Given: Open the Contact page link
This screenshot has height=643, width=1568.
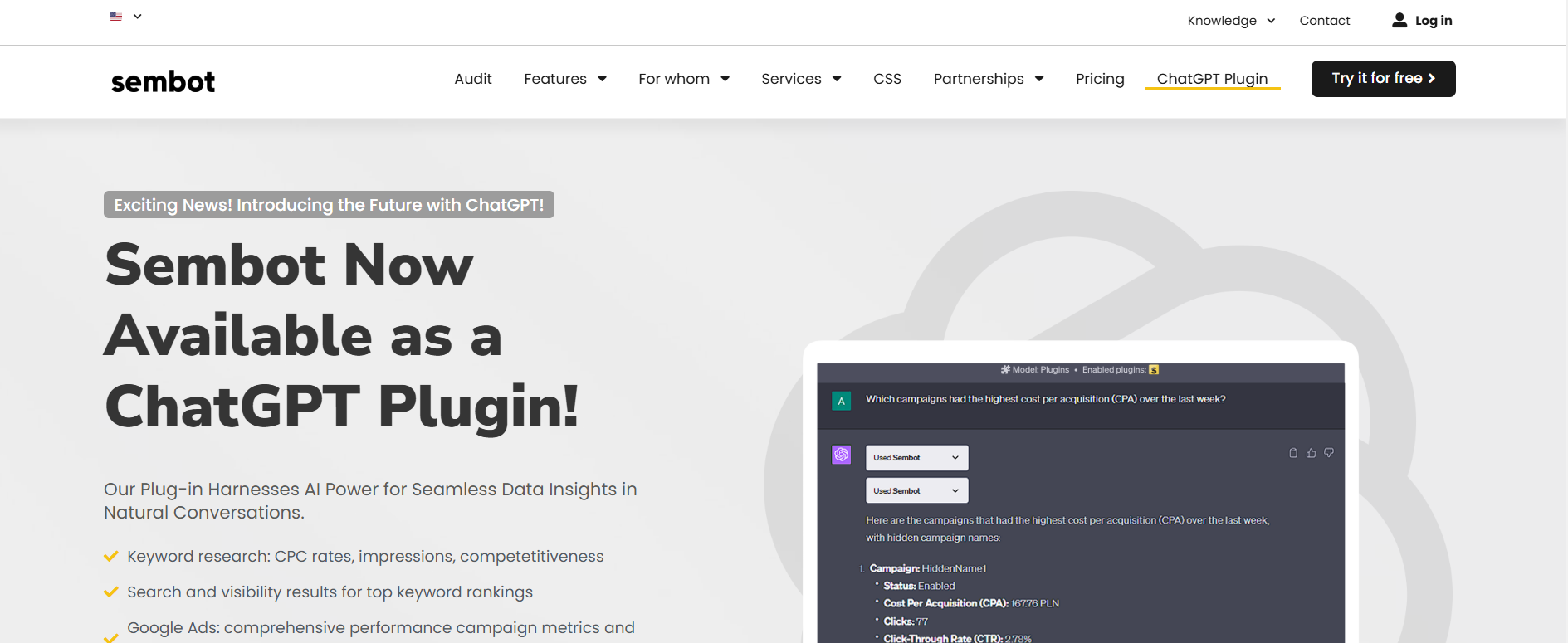Looking at the screenshot, I should [1325, 21].
